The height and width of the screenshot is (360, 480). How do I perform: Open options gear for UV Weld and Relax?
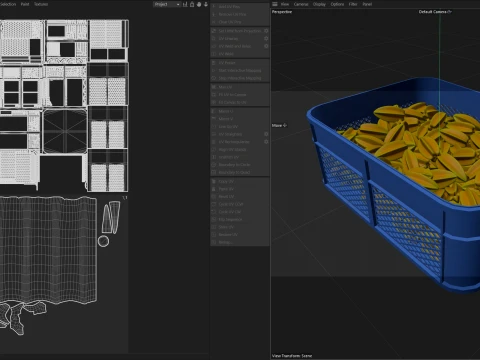(266, 46)
